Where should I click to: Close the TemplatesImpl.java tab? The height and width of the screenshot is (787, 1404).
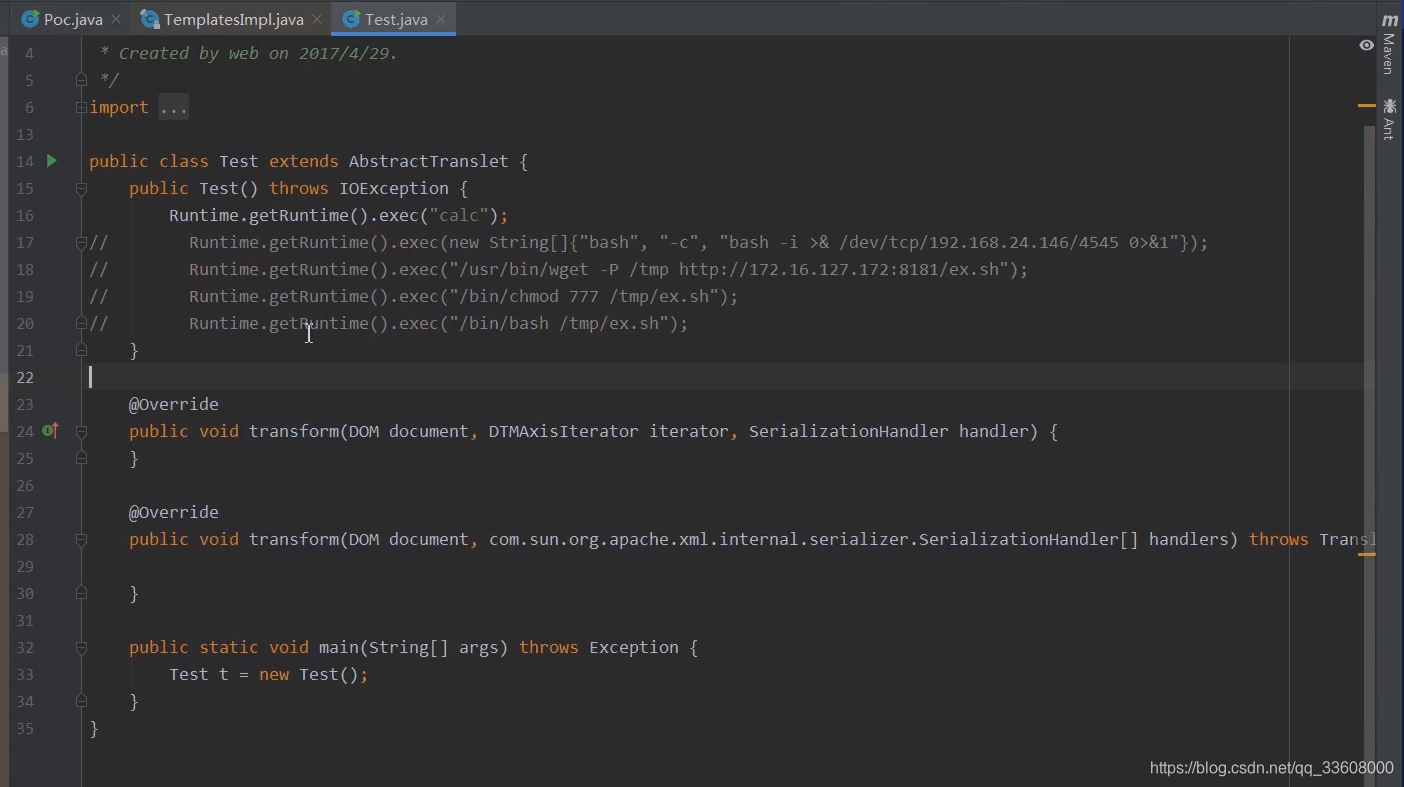point(318,19)
